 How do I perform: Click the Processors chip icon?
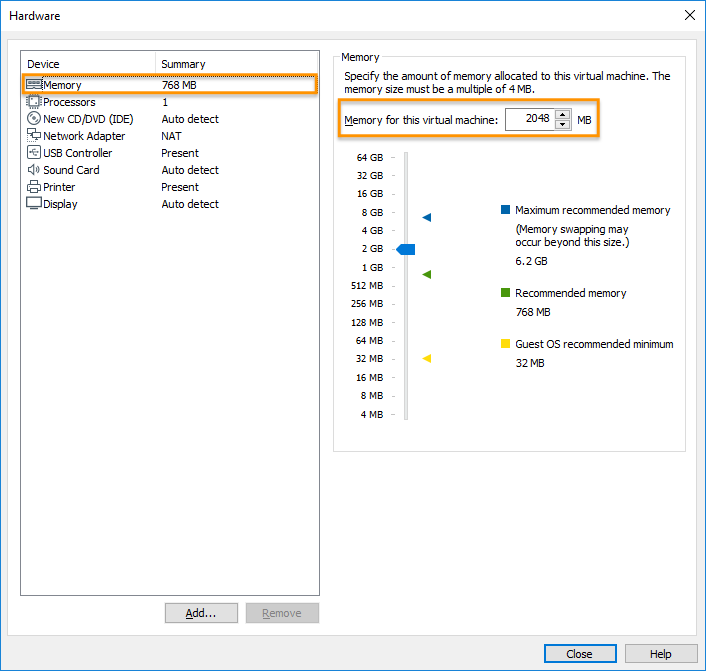pos(33,102)
